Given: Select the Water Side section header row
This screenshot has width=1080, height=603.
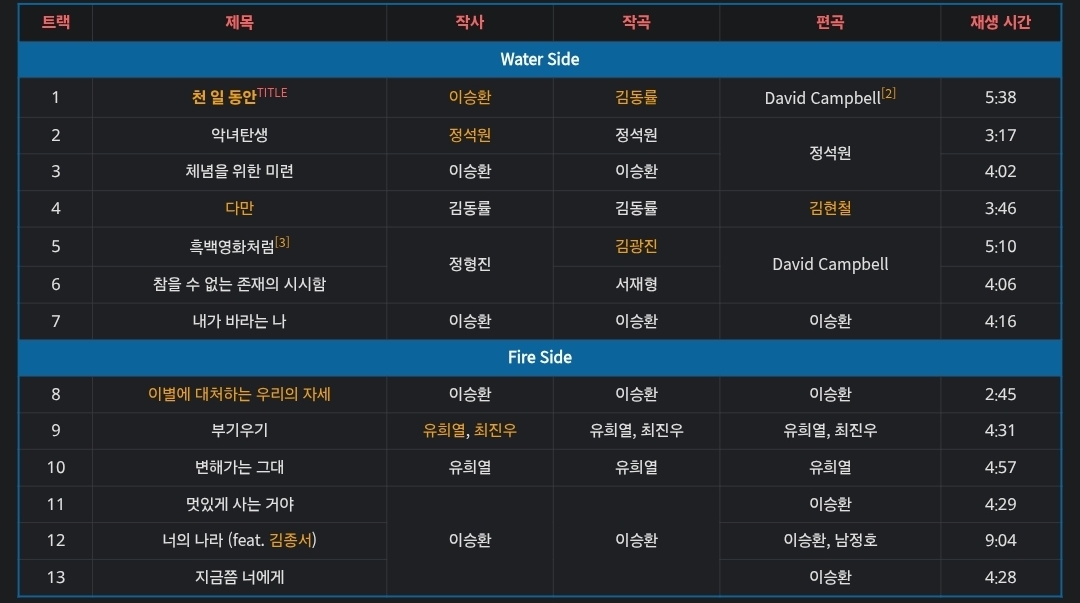Looking at the screenshot, I should (540, 59).
